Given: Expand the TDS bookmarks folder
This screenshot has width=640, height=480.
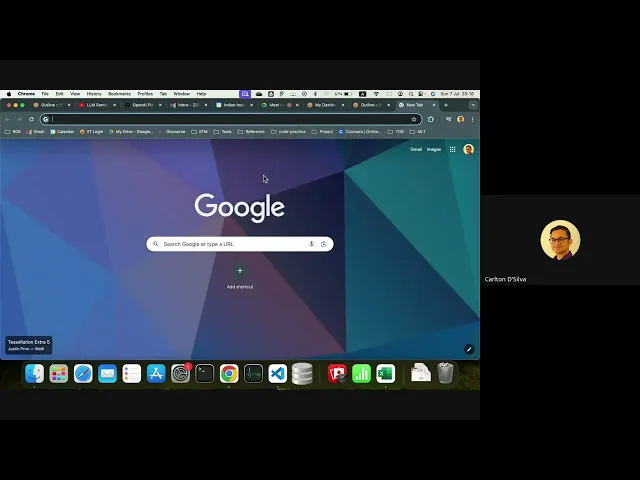Looking at the screenshot, I should [x=396, y=131].
